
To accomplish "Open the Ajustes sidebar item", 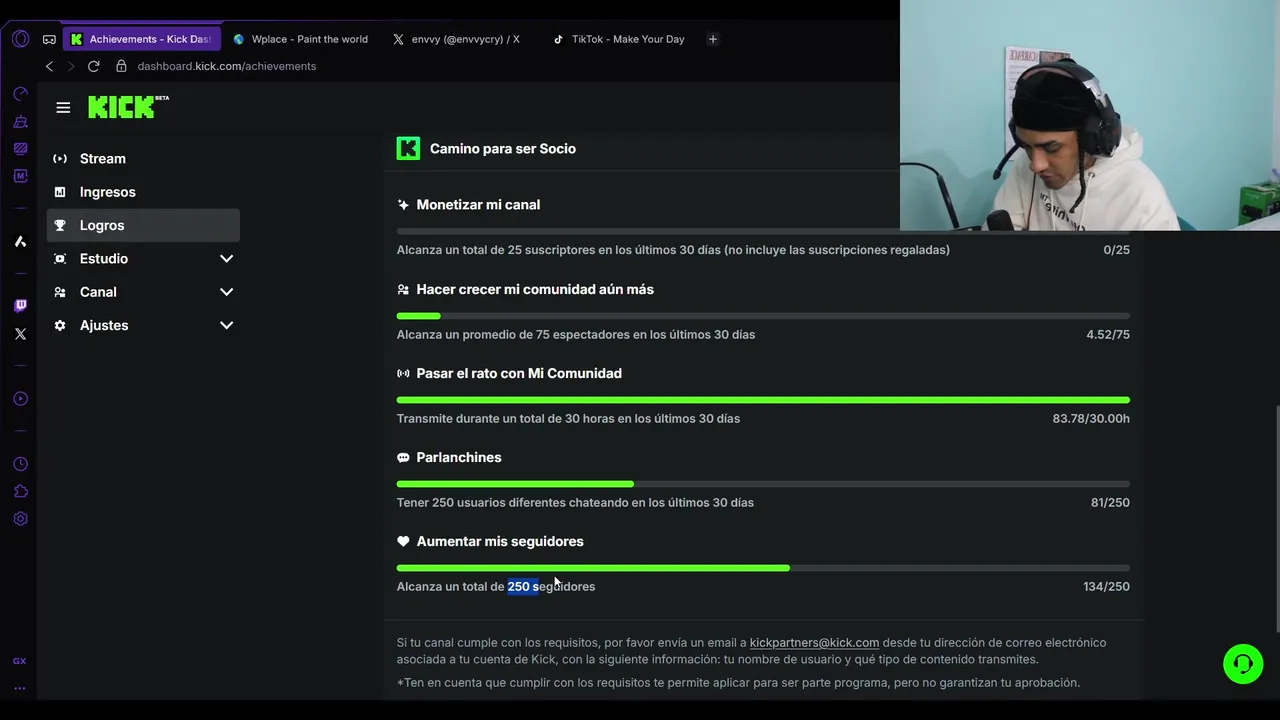I will [x=143, y=325].
